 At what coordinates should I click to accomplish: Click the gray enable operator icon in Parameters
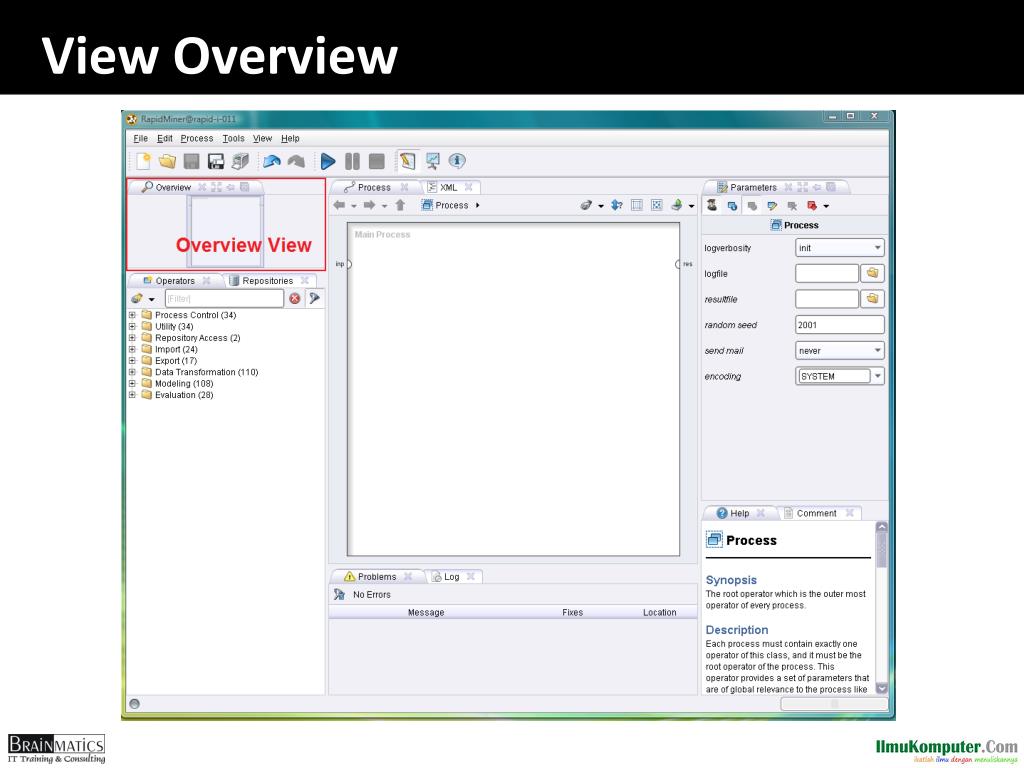(752, 206)
